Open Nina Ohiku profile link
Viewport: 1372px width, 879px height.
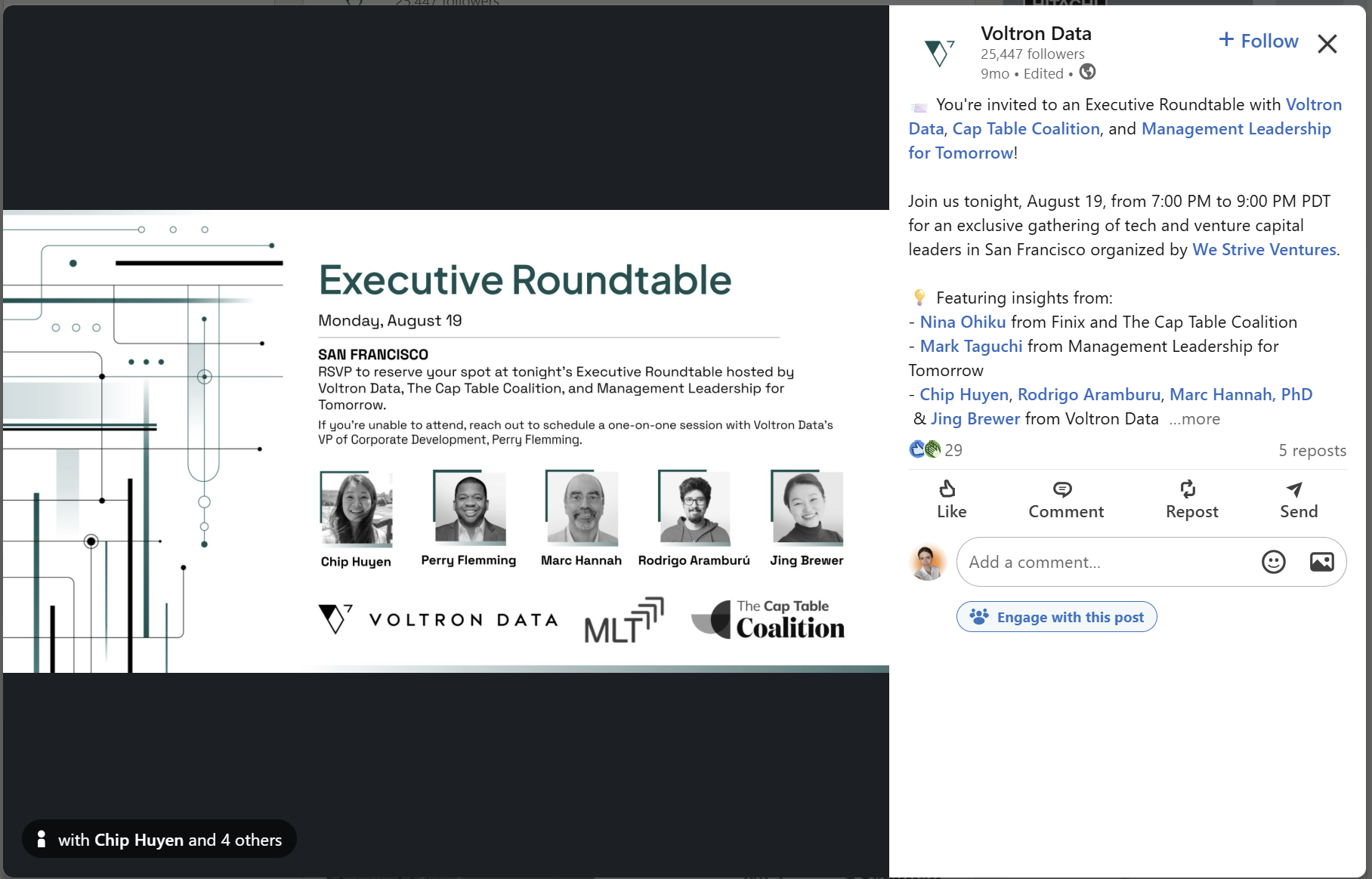click(963, 322)
